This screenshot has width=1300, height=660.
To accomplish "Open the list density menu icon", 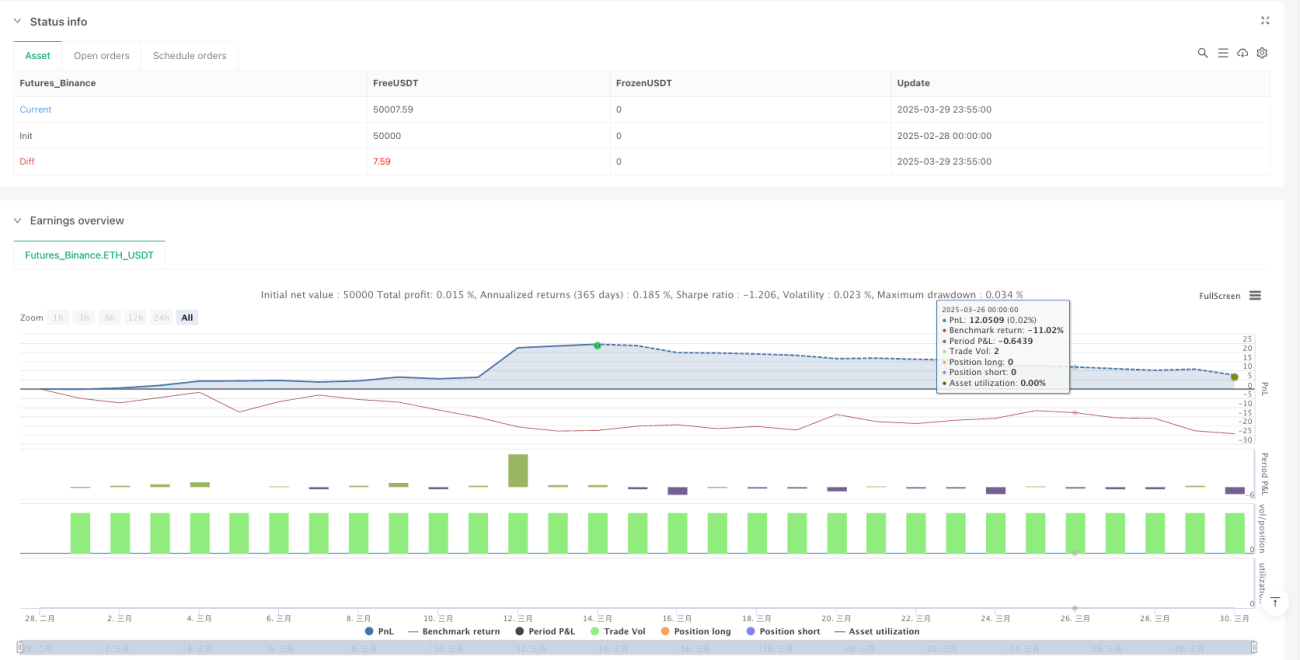I will pos(1223,53).
